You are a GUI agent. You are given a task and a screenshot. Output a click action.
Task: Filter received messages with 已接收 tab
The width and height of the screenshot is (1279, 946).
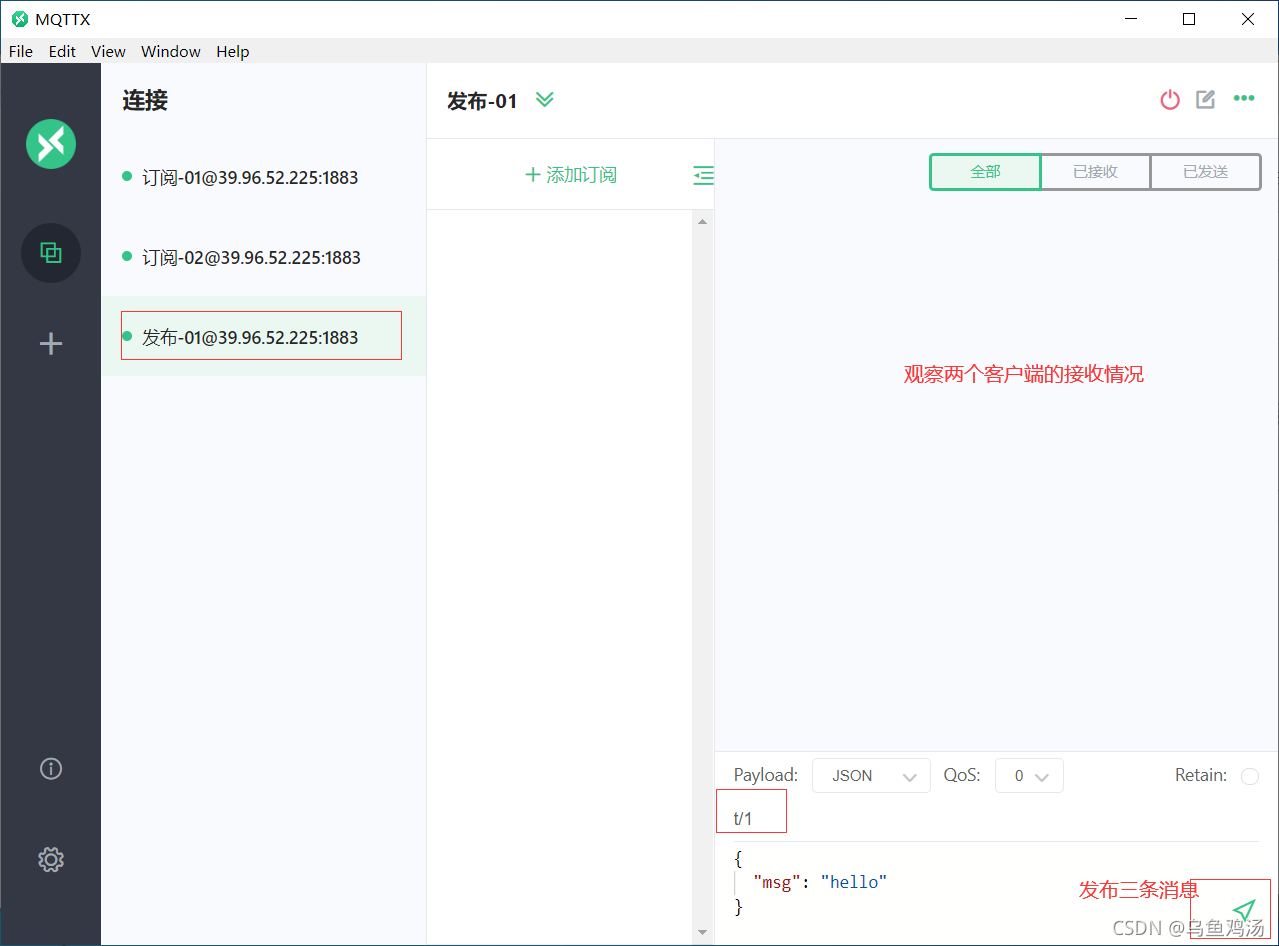pos(1095,172)
